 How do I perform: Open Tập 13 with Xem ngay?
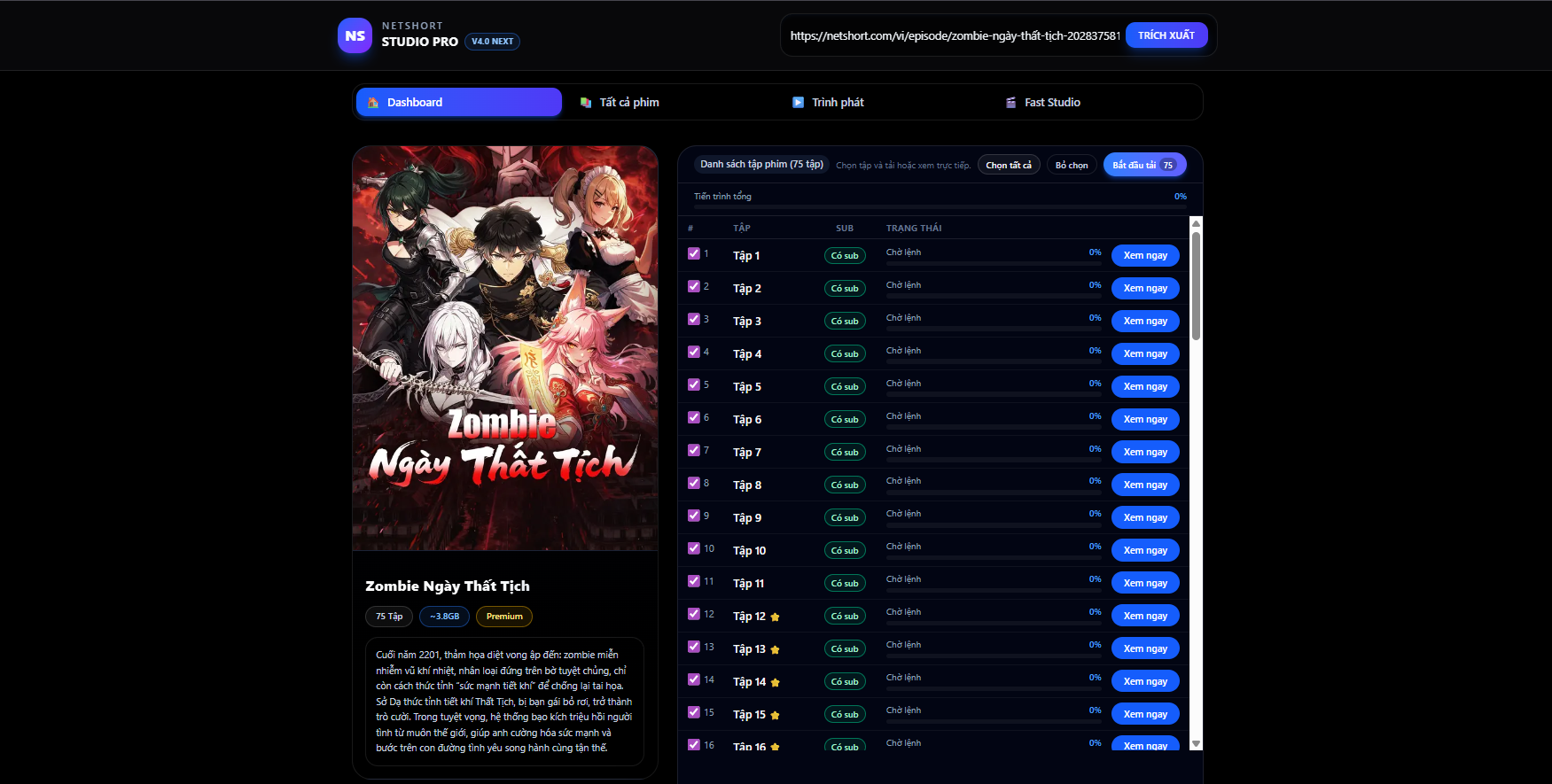(x=1145, y=648)
